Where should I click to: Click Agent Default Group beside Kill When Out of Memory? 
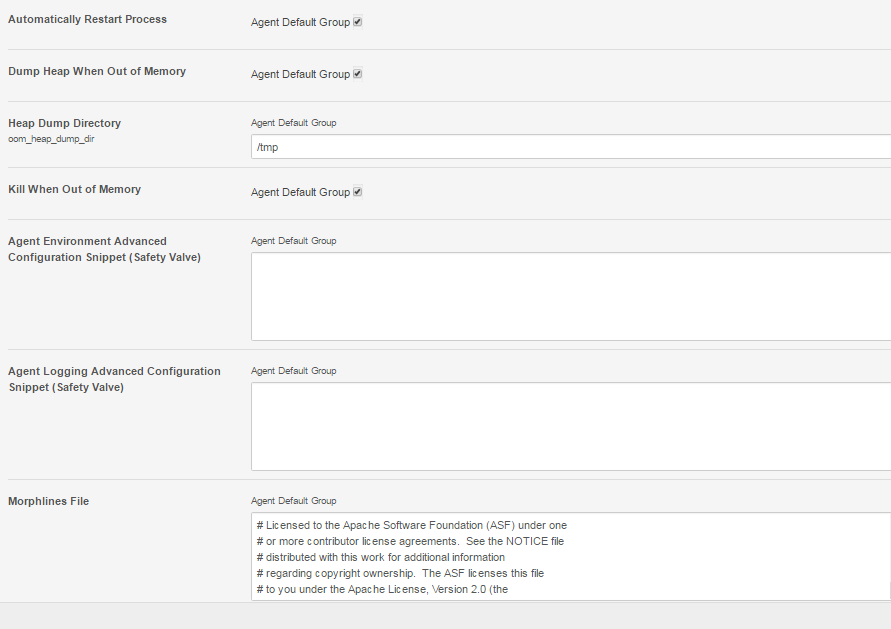(x=300, y=192)
